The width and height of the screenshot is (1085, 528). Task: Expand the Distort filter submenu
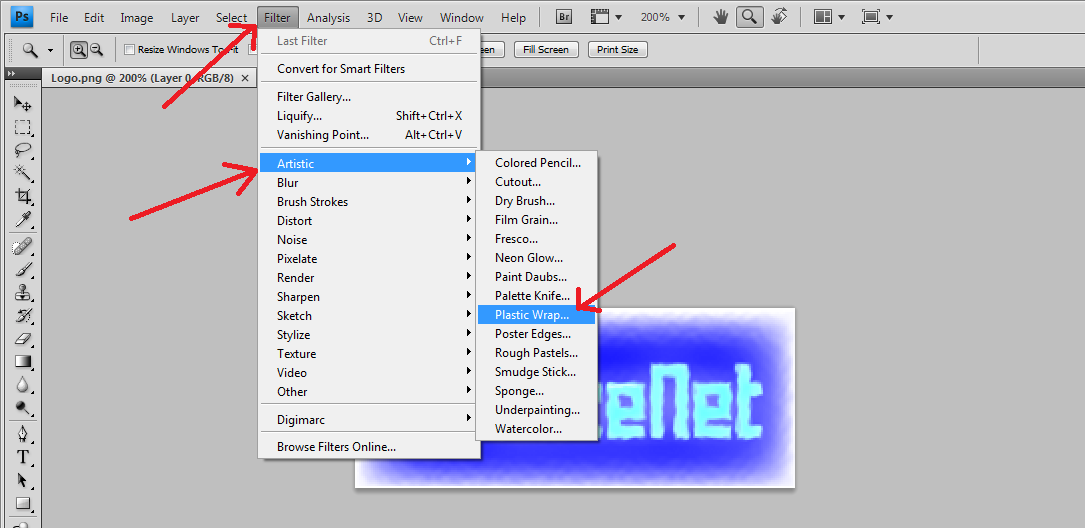(x=369, y=221)
